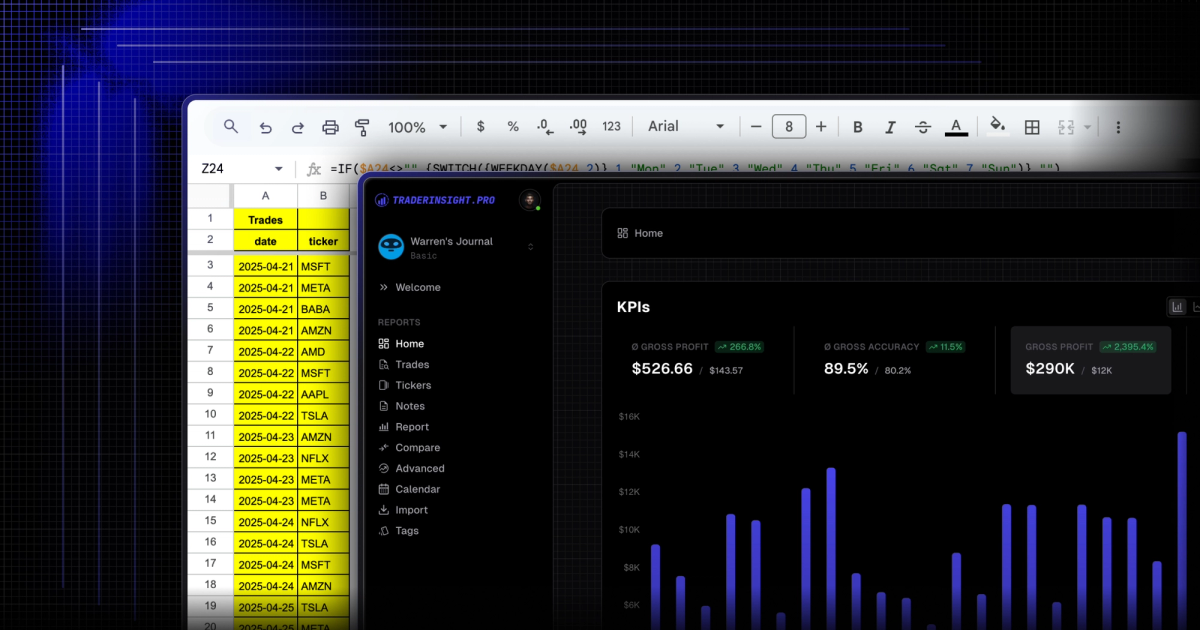Undo the last spreadsheet action
The width and height of the screenshot is (1200, 630).
265,127
